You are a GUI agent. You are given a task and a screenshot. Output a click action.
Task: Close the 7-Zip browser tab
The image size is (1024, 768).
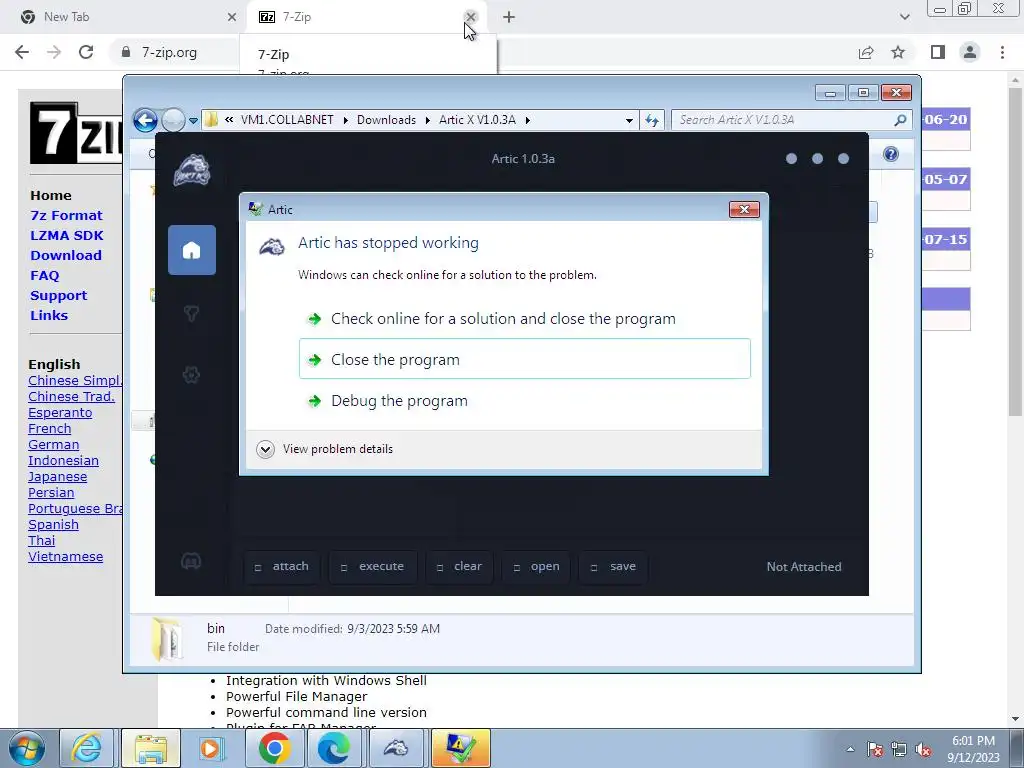pos(470,17)
